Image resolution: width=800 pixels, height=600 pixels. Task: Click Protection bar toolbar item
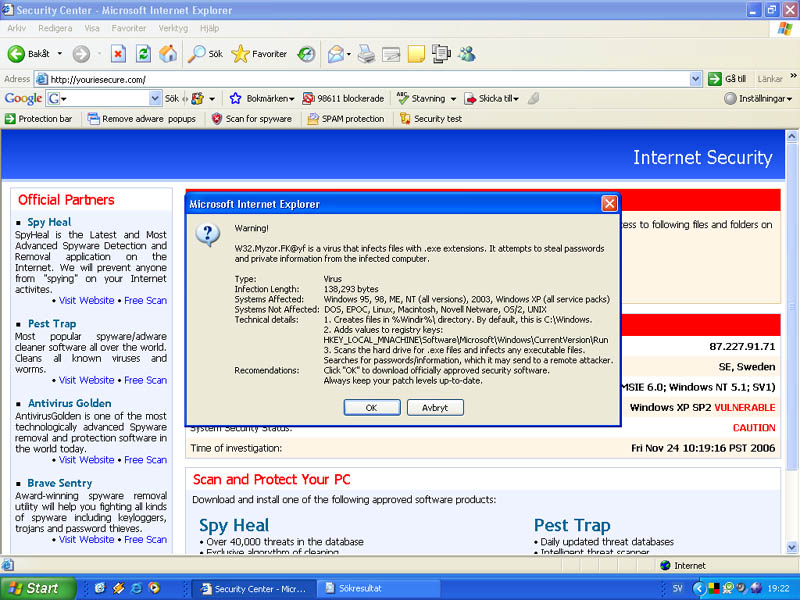(38, 118)
